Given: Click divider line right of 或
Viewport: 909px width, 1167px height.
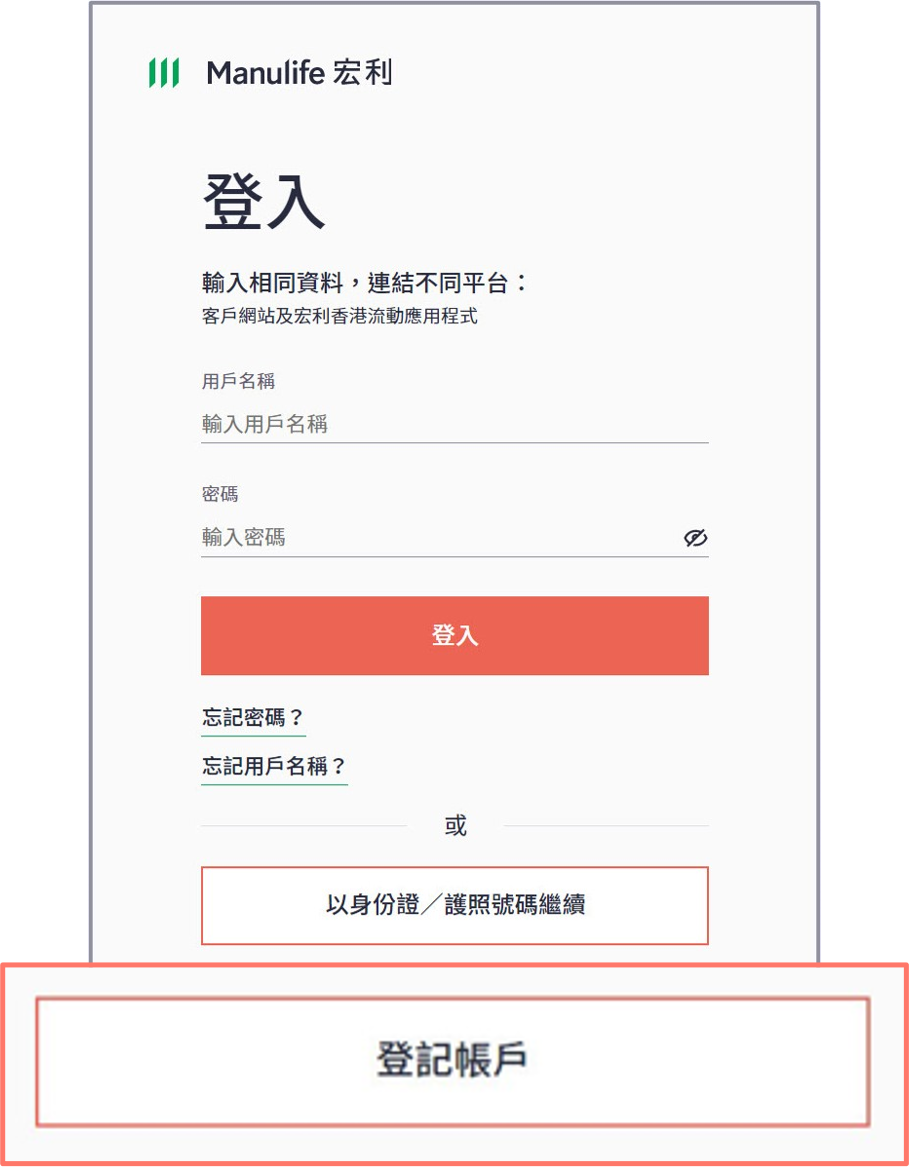Looking at the screenshot, I should [606, 825].
